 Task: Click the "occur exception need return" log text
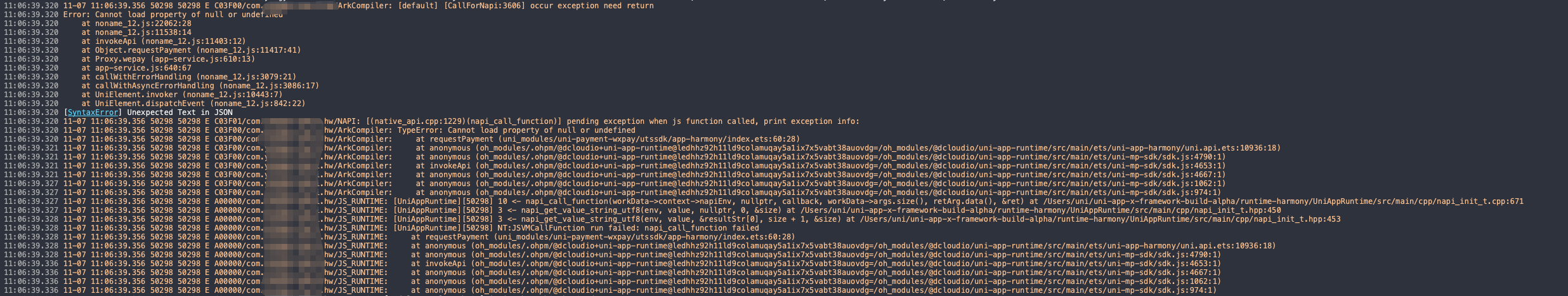pyautogui.click(x=592, y=6)
